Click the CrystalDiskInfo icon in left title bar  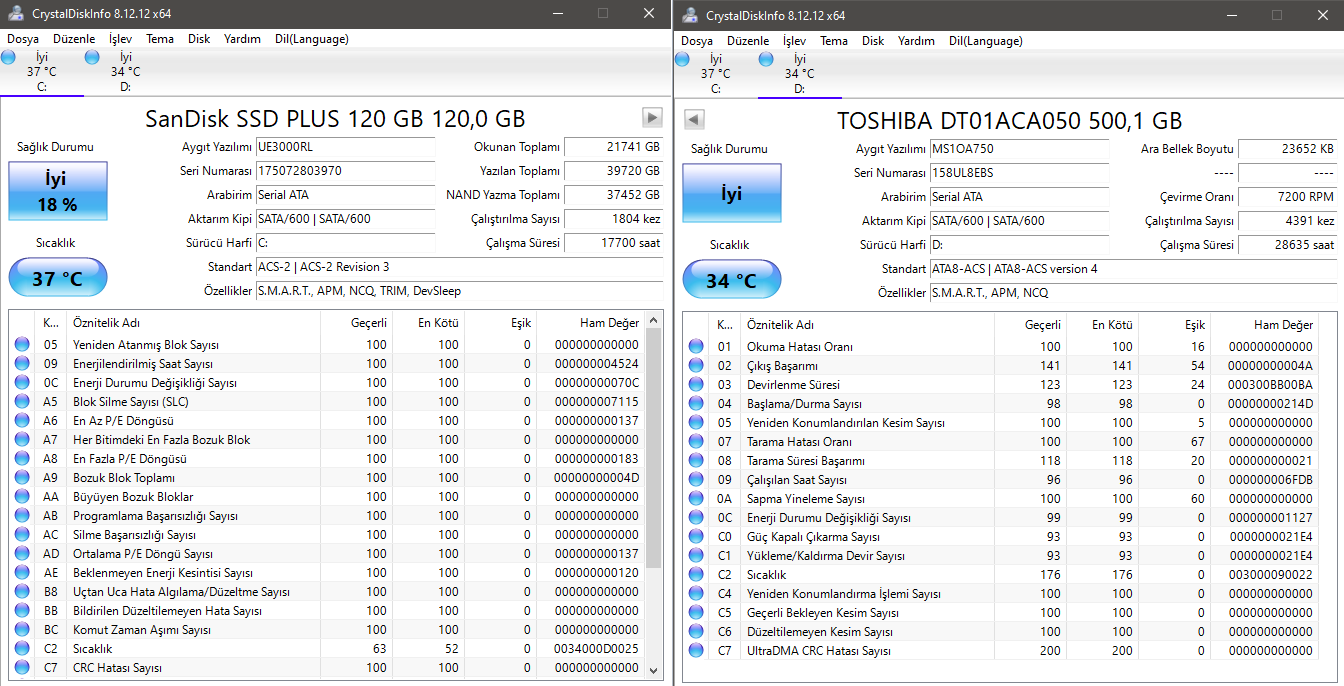tap(15, 15)
